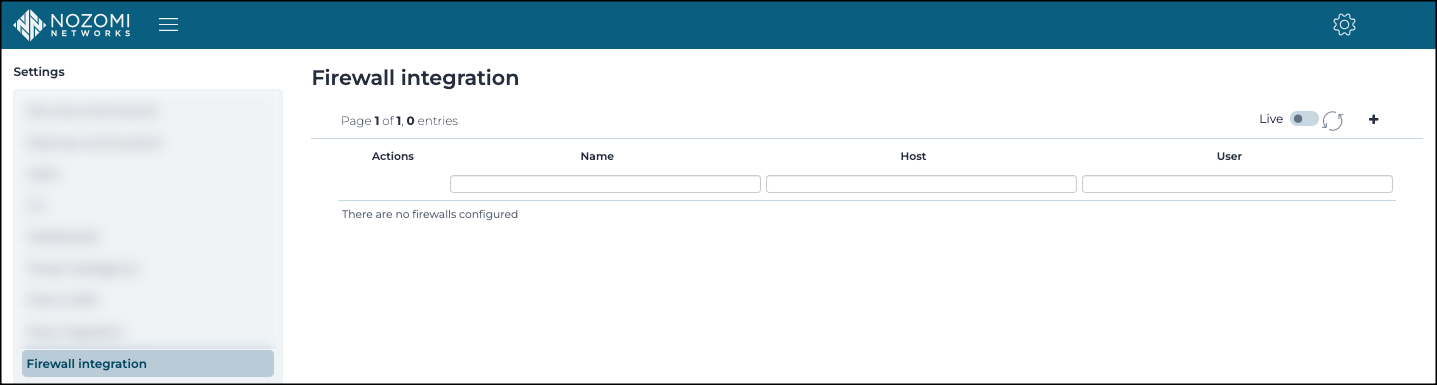Sort by the Name column header

tap(597, 156)
